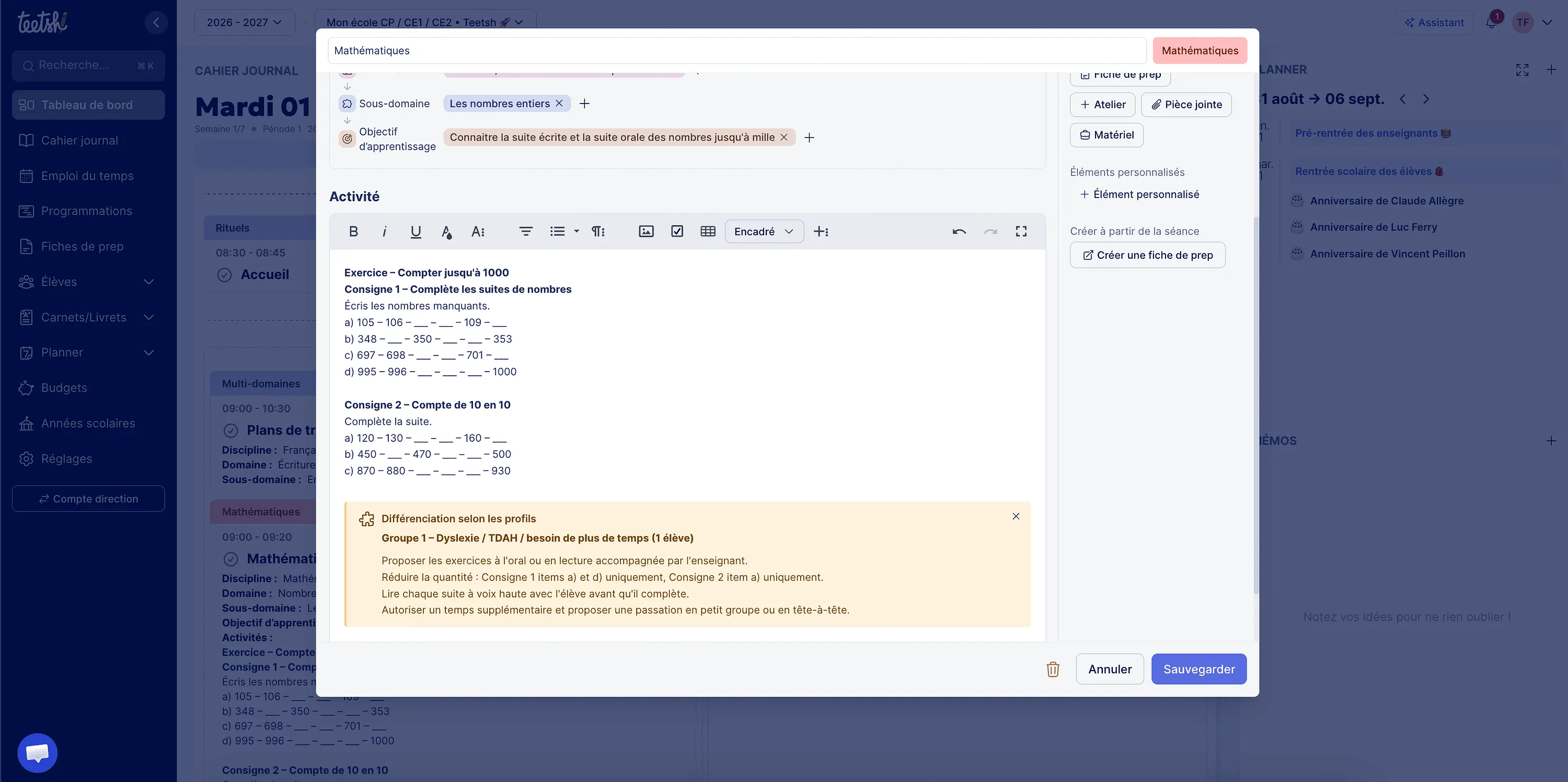Remove the Les nombres entiers tag
The width and height of the screenshot is (1568, 782).
[x=559, y=103]
